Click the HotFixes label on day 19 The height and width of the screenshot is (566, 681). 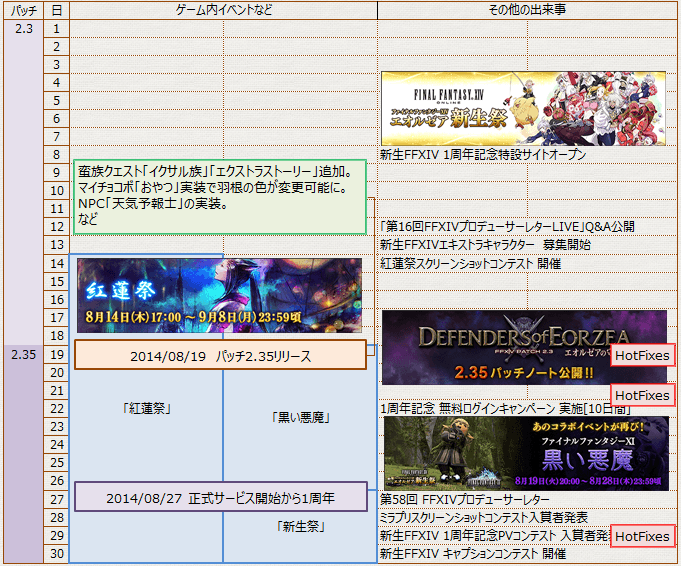642,355
